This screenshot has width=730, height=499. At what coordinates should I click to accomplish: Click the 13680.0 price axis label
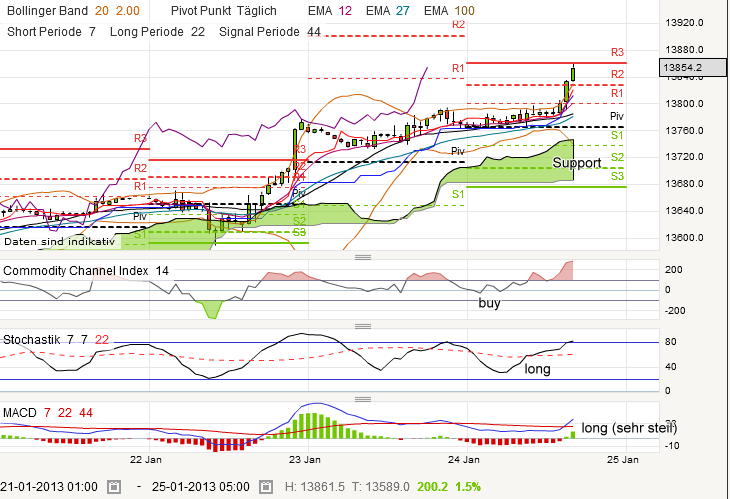coord(684,184)
